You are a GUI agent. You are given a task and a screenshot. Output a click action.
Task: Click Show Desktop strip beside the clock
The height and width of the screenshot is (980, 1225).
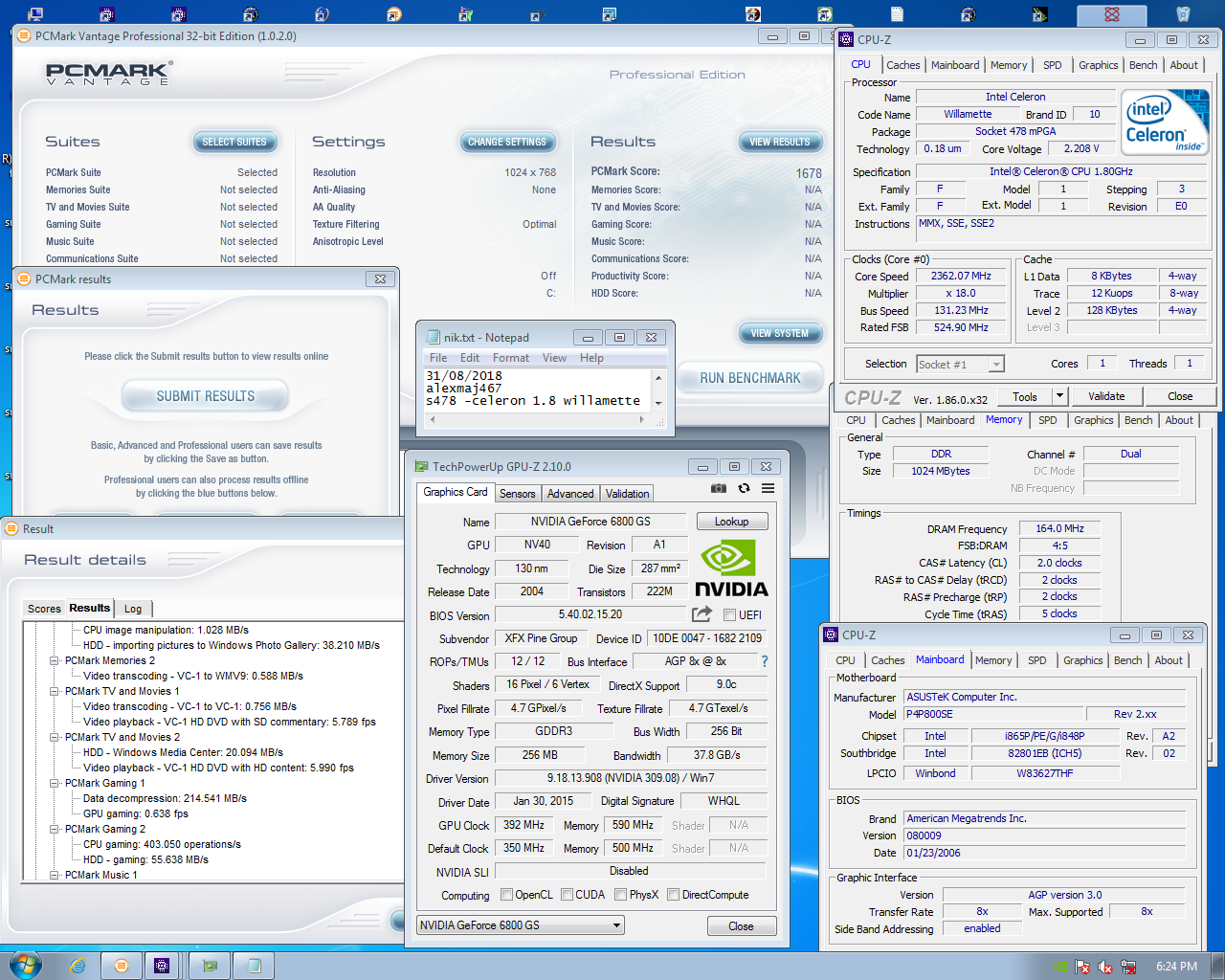tap(1218, 966)
